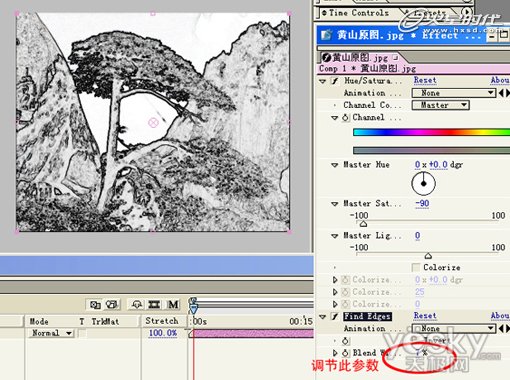The image size is (510, 380).
Task: Toggle the Hue/Saturation effect f switch
Action: 335,81
